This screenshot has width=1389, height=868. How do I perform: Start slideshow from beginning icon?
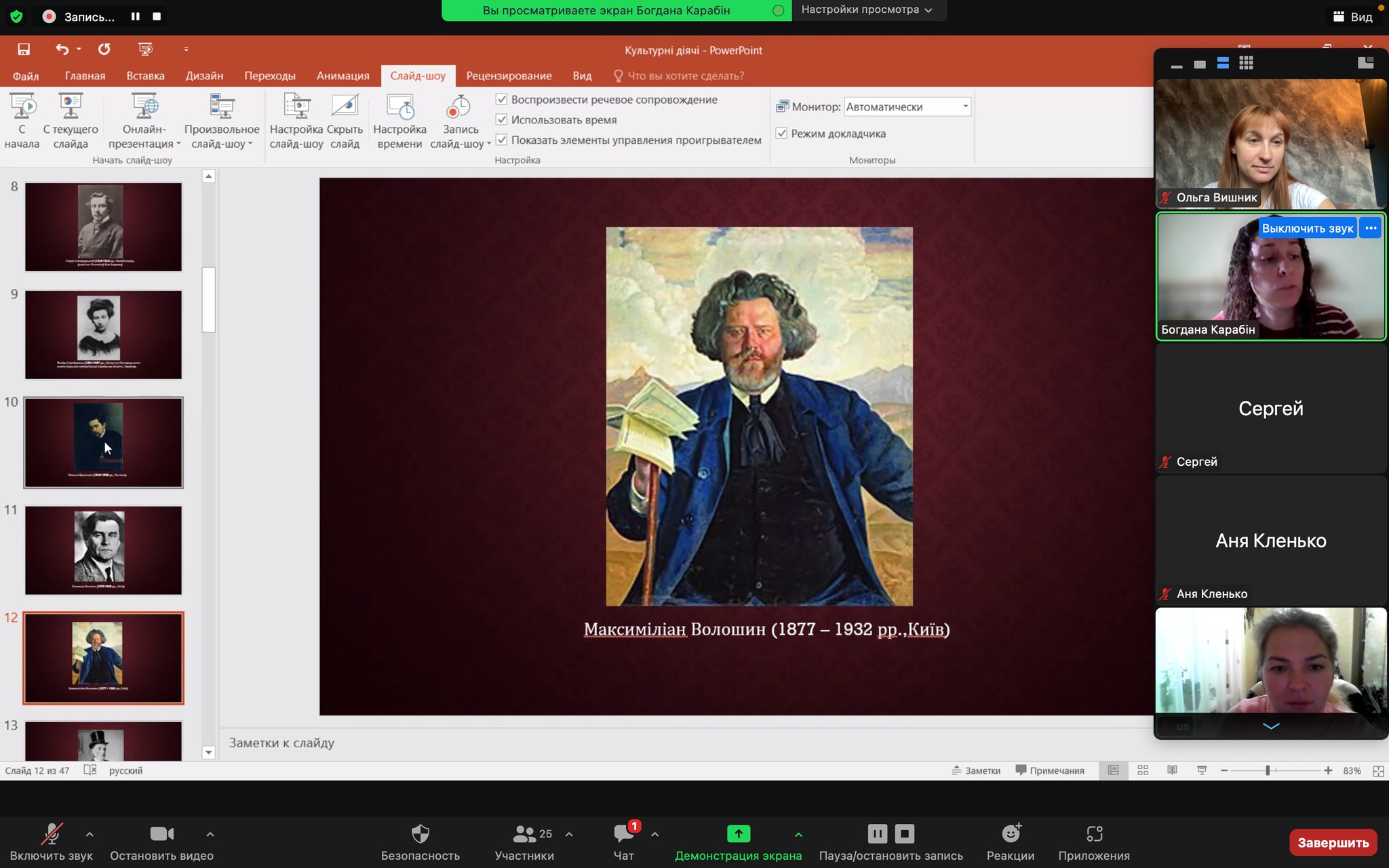pos(22,121)
